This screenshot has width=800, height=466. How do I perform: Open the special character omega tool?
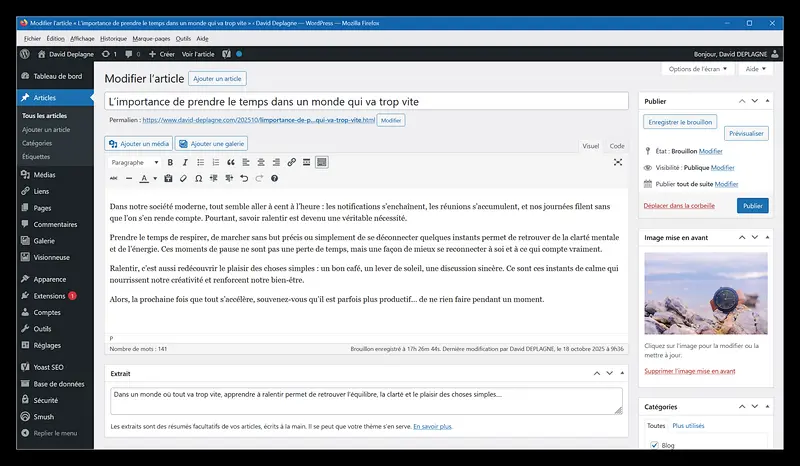pyautogui.click(x=198, y=179)
